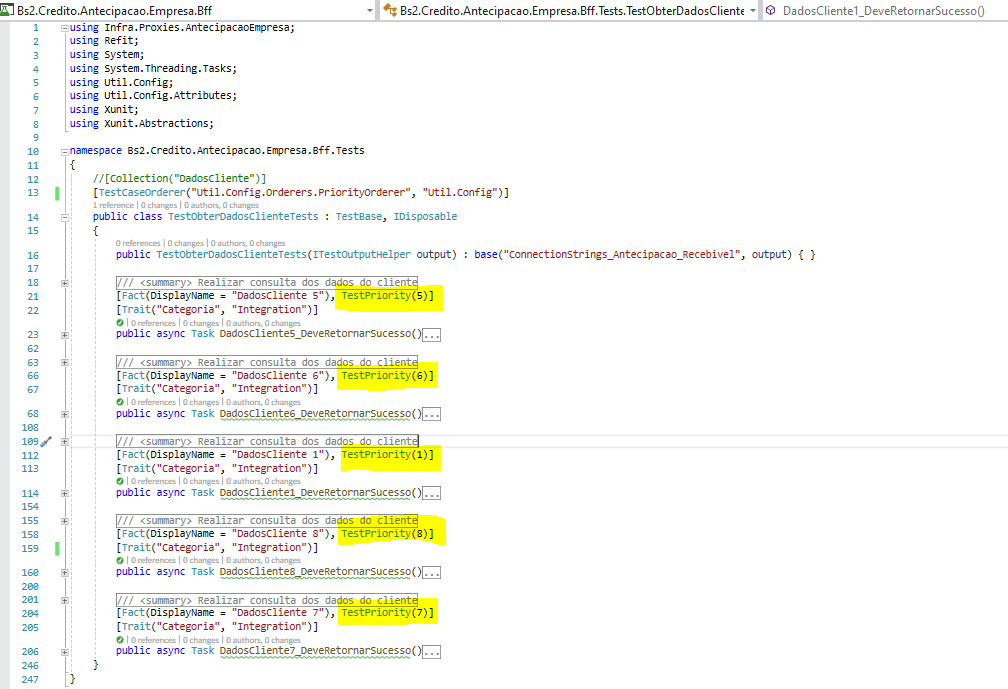Open the members dropdown DadosCliente1_DeveRetornarSucesso()
1008x689 pixels.
(x=885, y=10)
